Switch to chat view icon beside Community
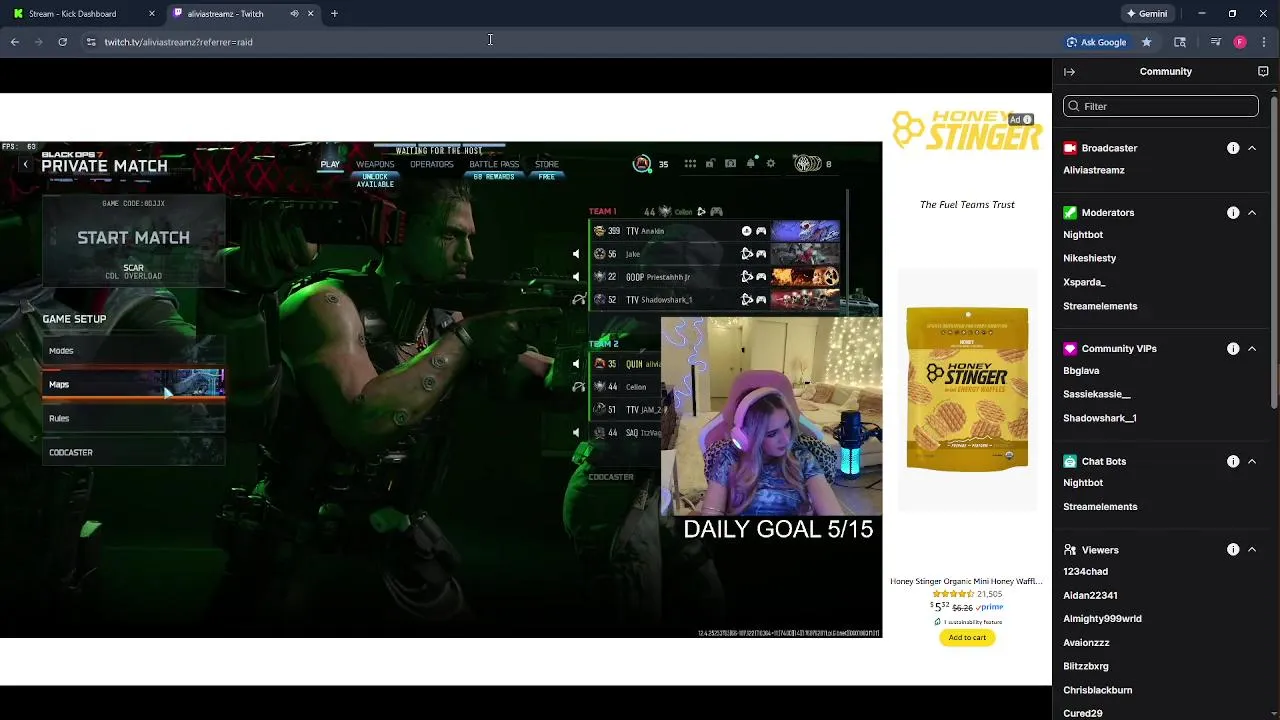Screen dimensions: 1280x720 [1263, 72]
